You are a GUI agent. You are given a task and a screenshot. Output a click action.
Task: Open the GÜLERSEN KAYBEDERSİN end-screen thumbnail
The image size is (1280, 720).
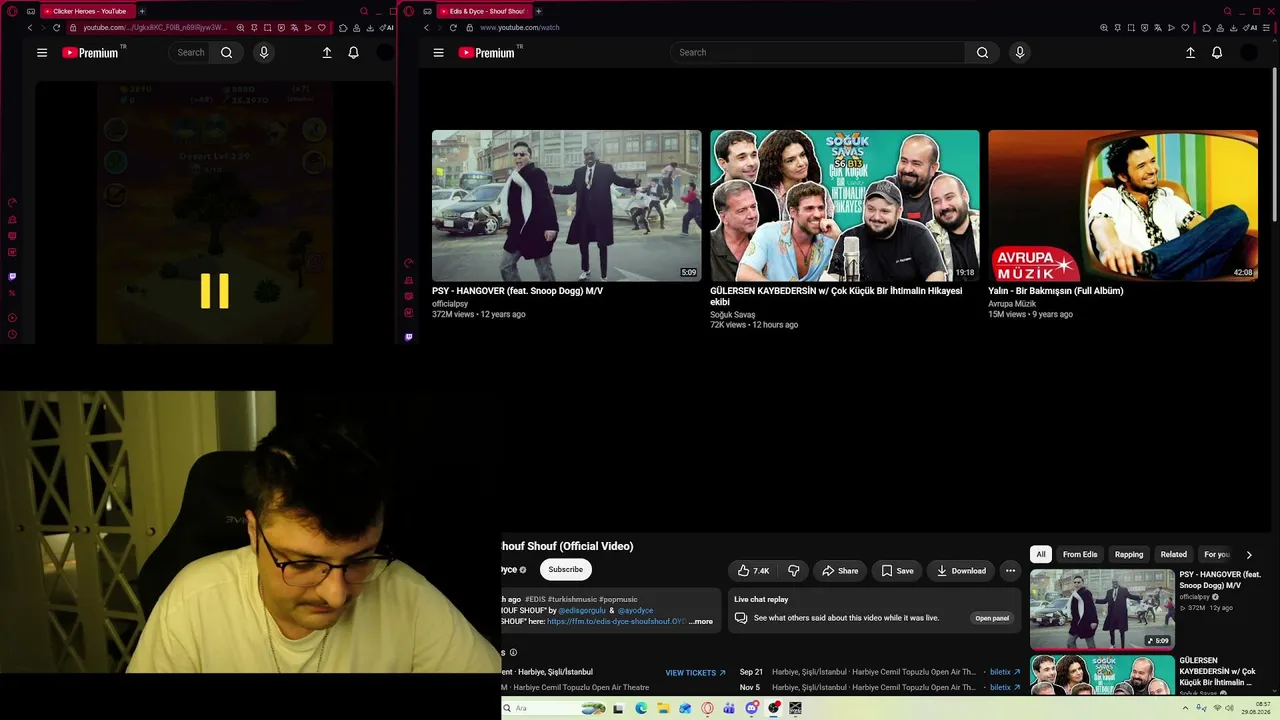tap(845, 206)
